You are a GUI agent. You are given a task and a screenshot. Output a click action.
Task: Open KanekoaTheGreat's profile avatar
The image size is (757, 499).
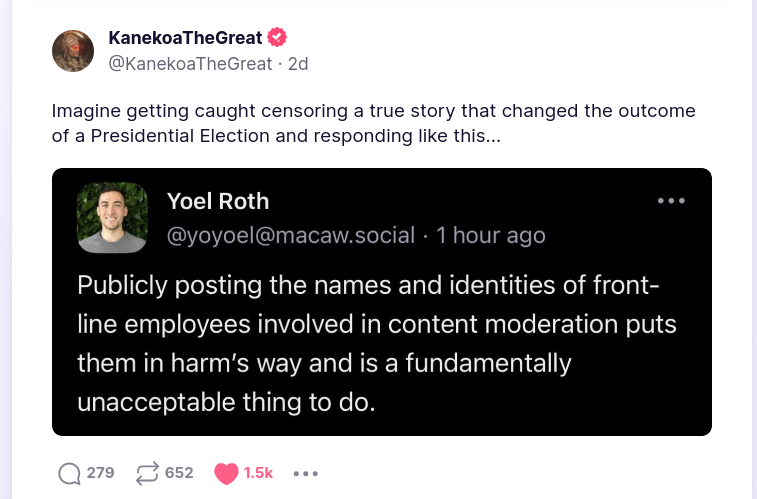click(x=73, y=50)
